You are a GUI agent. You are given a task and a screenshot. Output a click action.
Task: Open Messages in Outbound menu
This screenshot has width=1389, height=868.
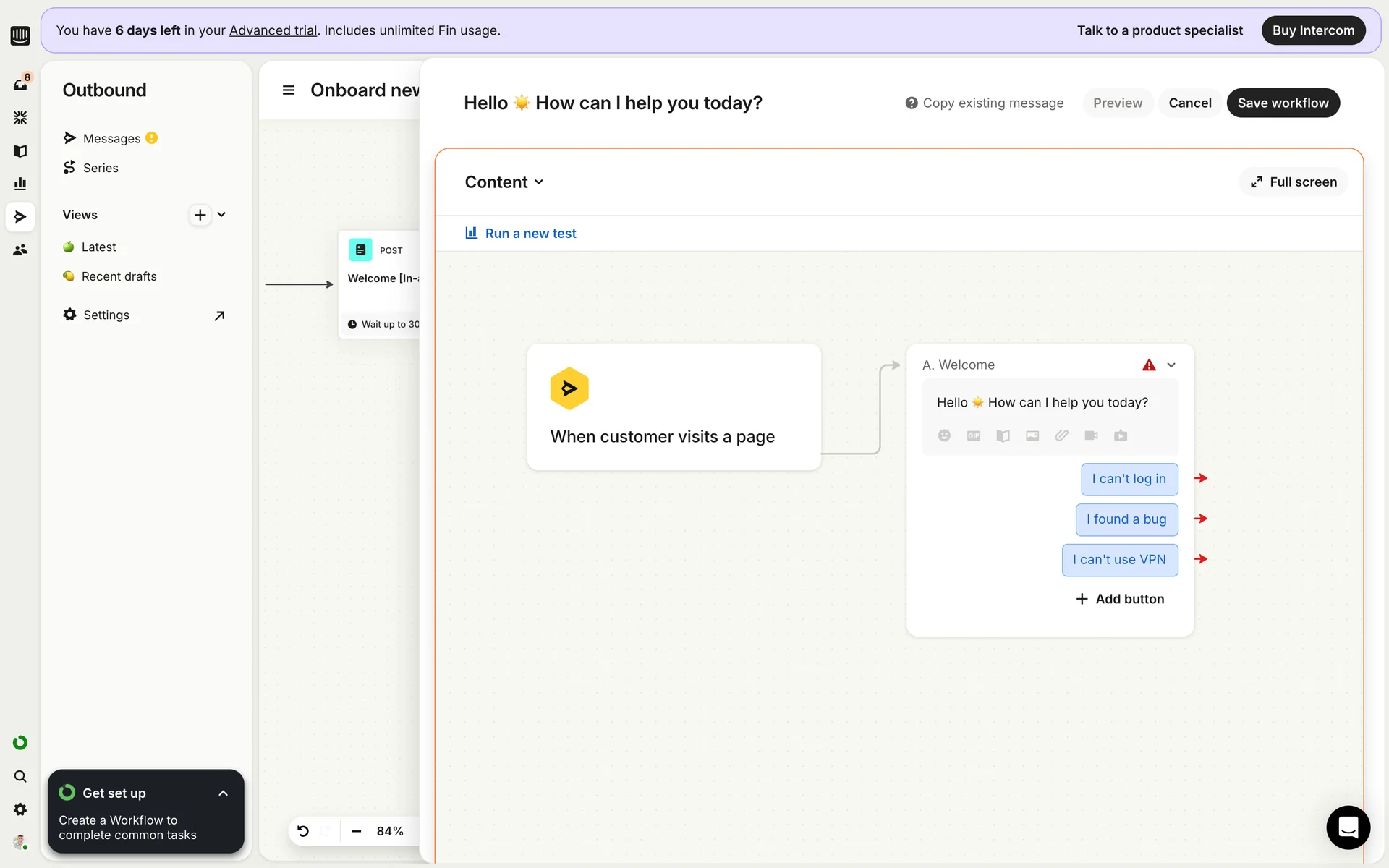coord(111,138)
